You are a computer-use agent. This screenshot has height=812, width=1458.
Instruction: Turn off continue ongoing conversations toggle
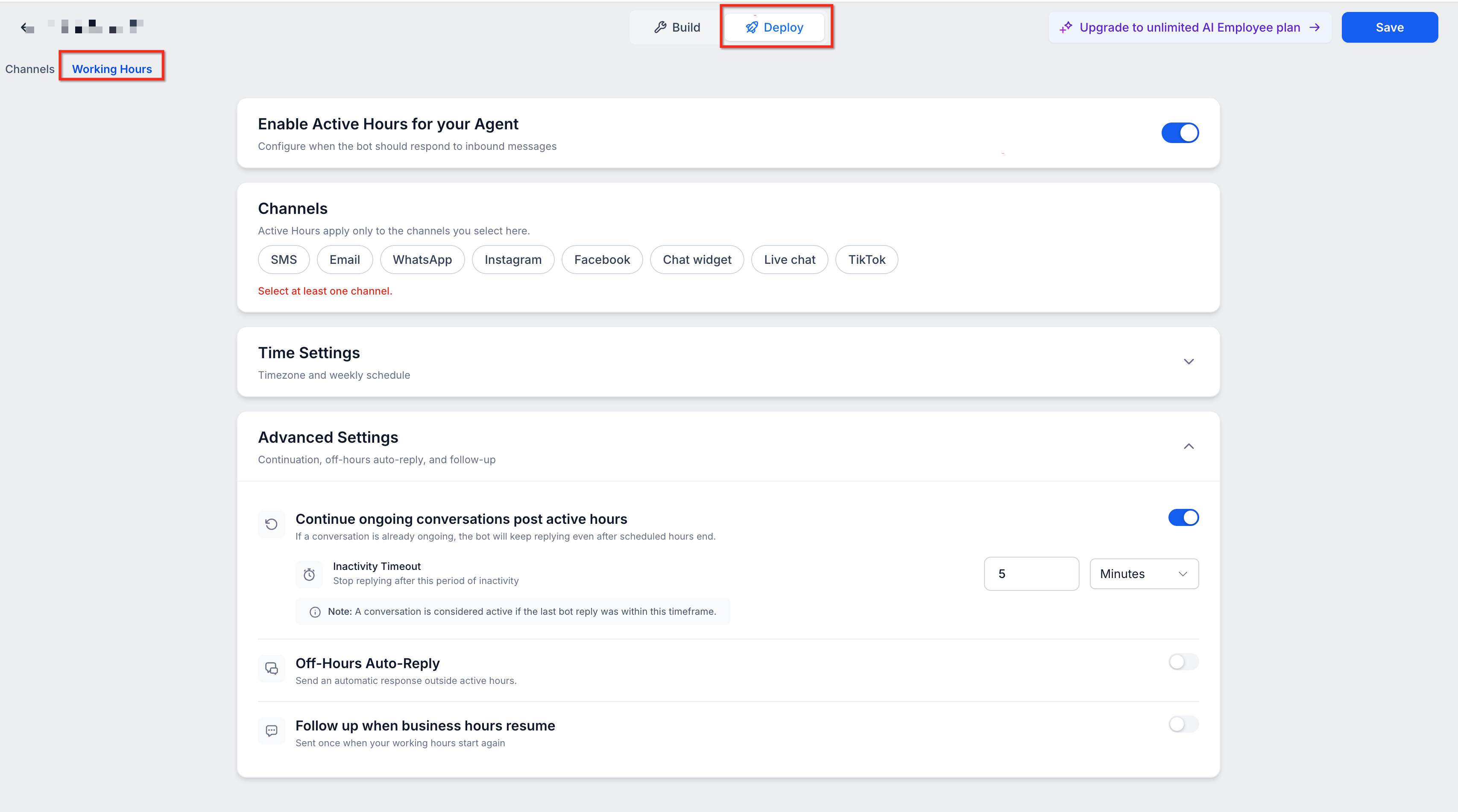1183,517
